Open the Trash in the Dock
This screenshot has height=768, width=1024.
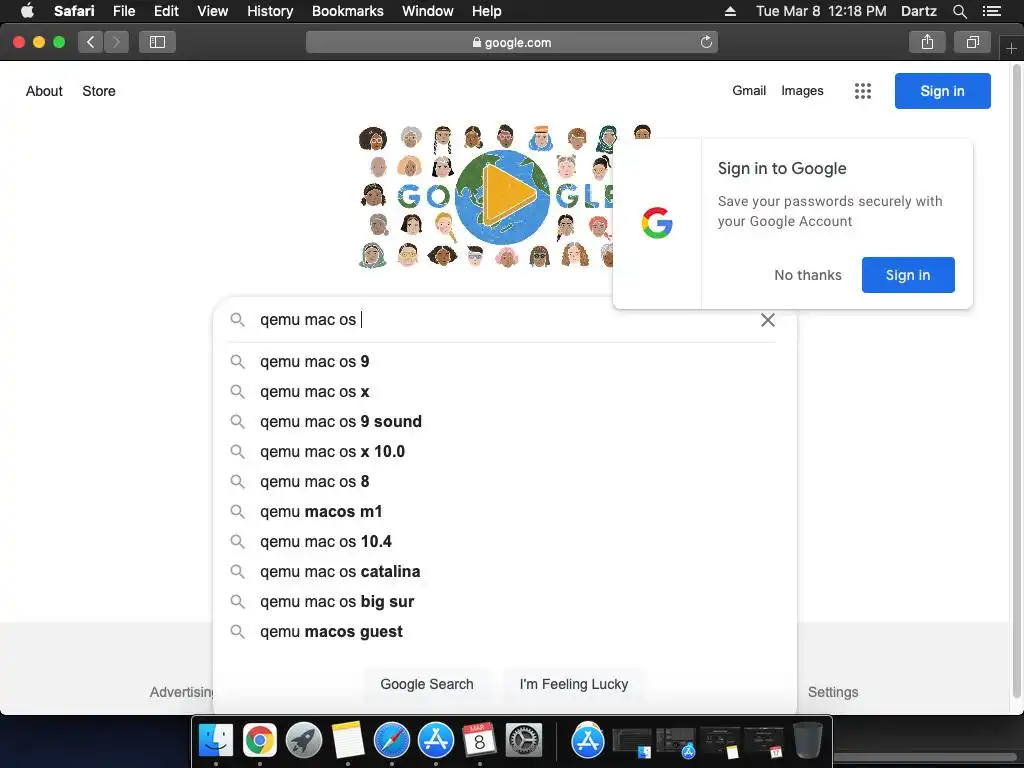click(x=808, y=741)
